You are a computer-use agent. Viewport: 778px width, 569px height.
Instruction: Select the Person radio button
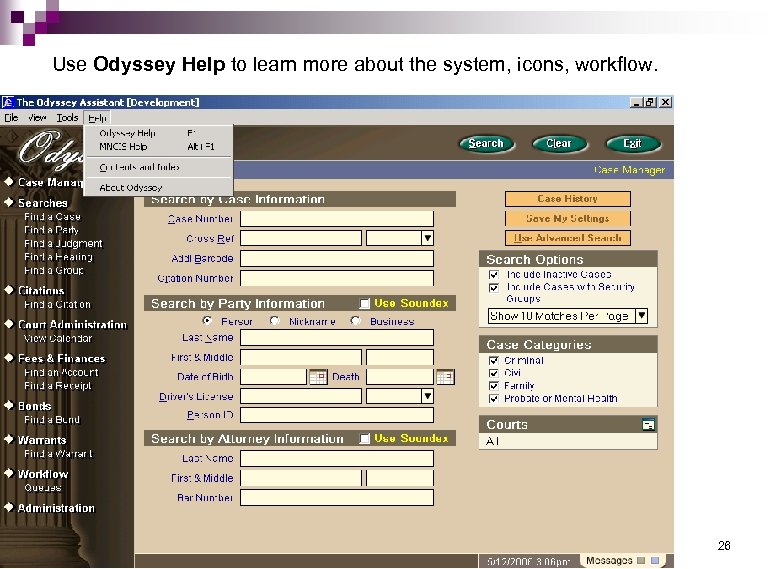pos(207,320)
